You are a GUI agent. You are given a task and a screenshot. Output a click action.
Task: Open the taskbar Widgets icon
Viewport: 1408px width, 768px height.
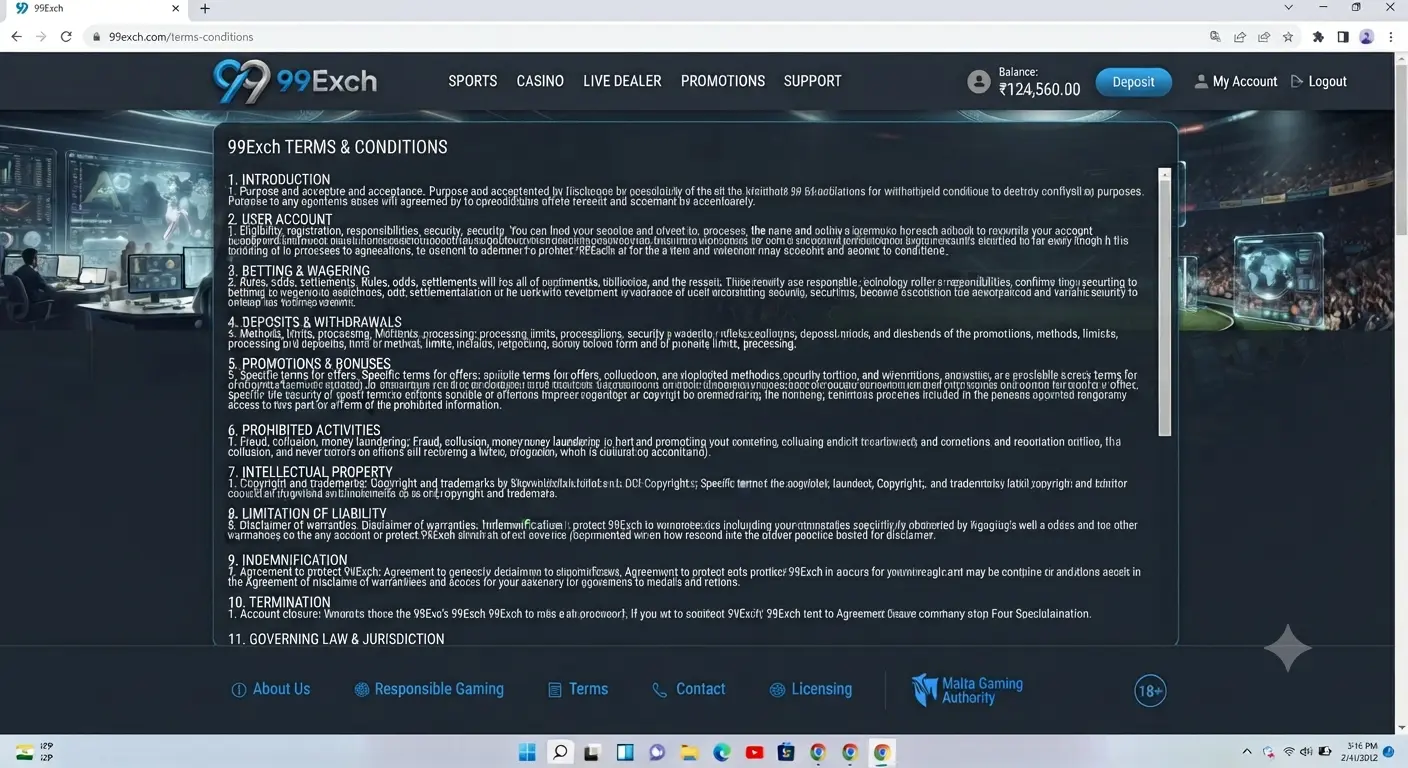click(625, 752)
